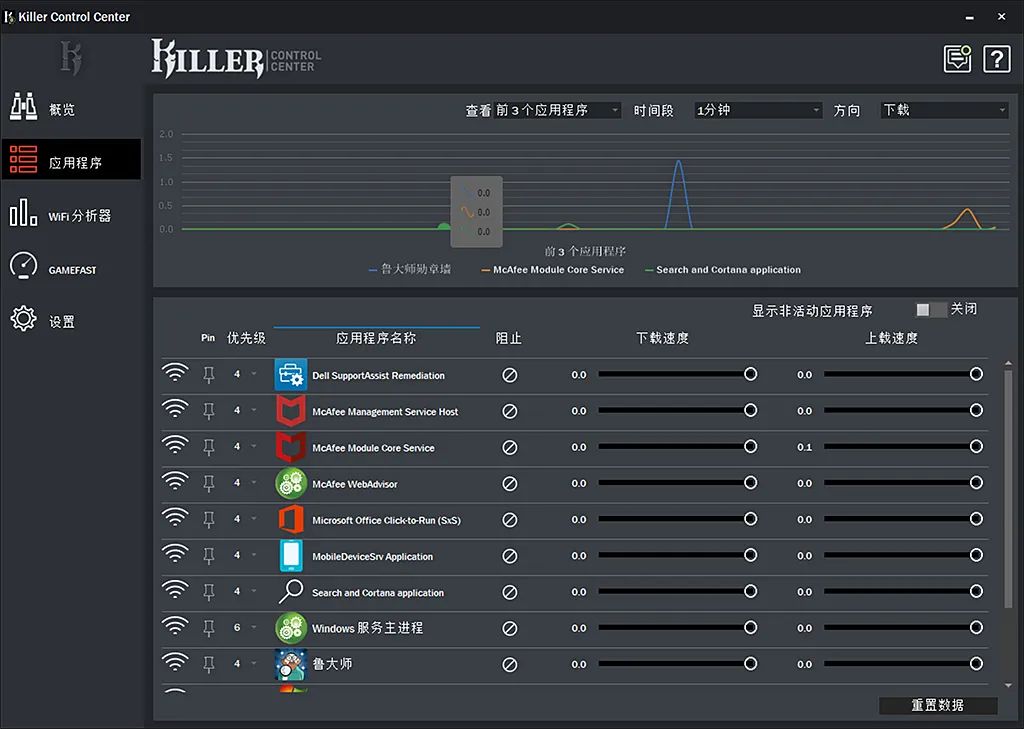The height and width of the screenshot is (729, 1024).
Task: Click WiFi icon for Dell SupportAssist Remediation
Action: pos(175,373)
